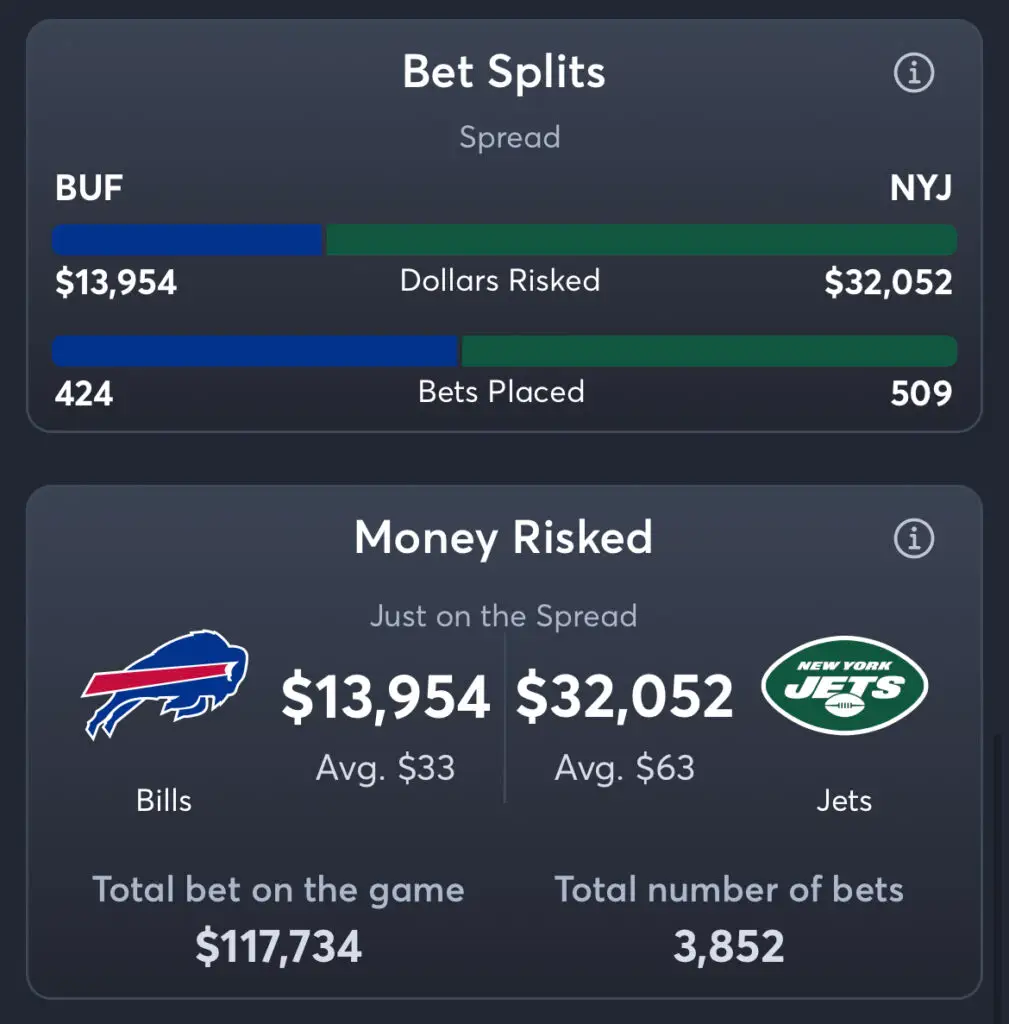Open the Bet Splits info icon

[914, 72]
